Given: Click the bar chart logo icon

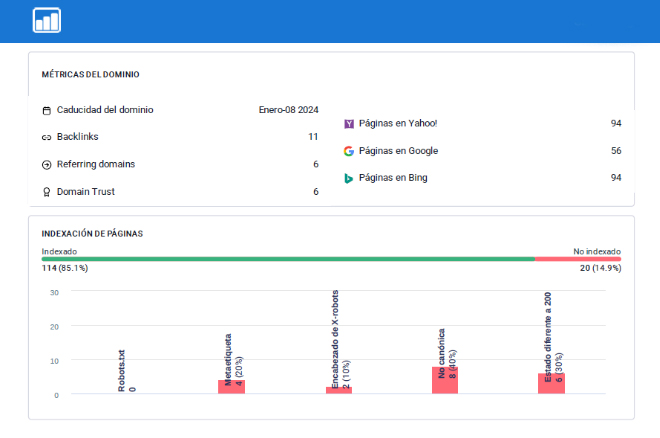Looking at the screenshot, I should [x=46, y=21].
